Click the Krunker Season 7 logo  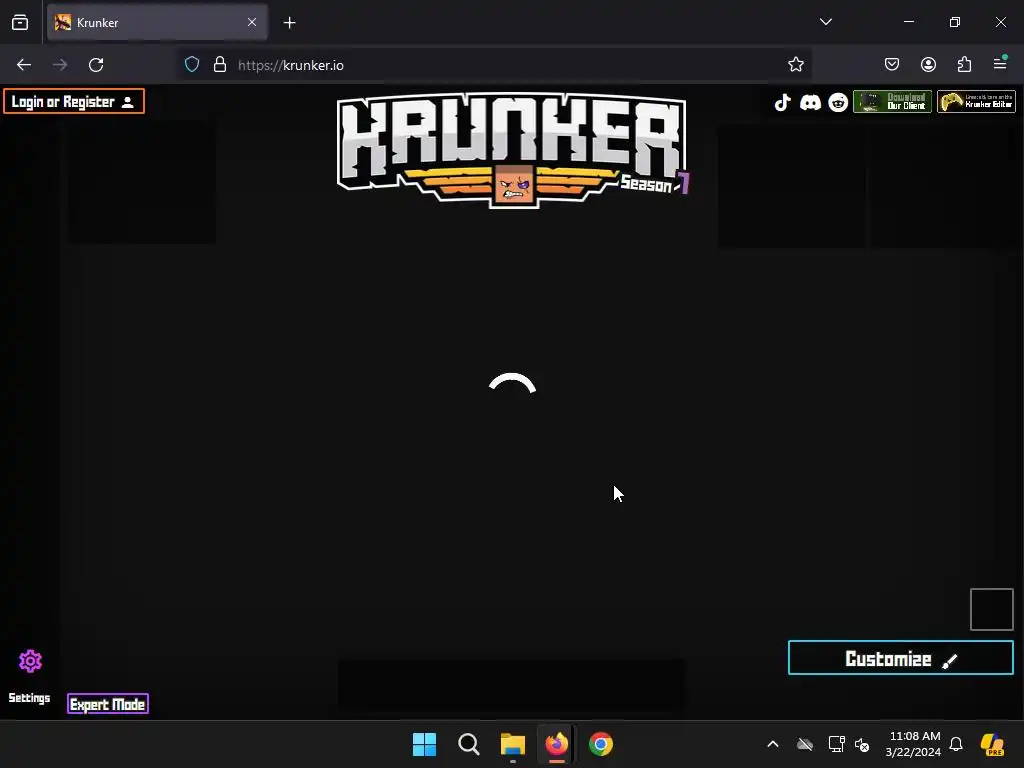tap(512, 150)
